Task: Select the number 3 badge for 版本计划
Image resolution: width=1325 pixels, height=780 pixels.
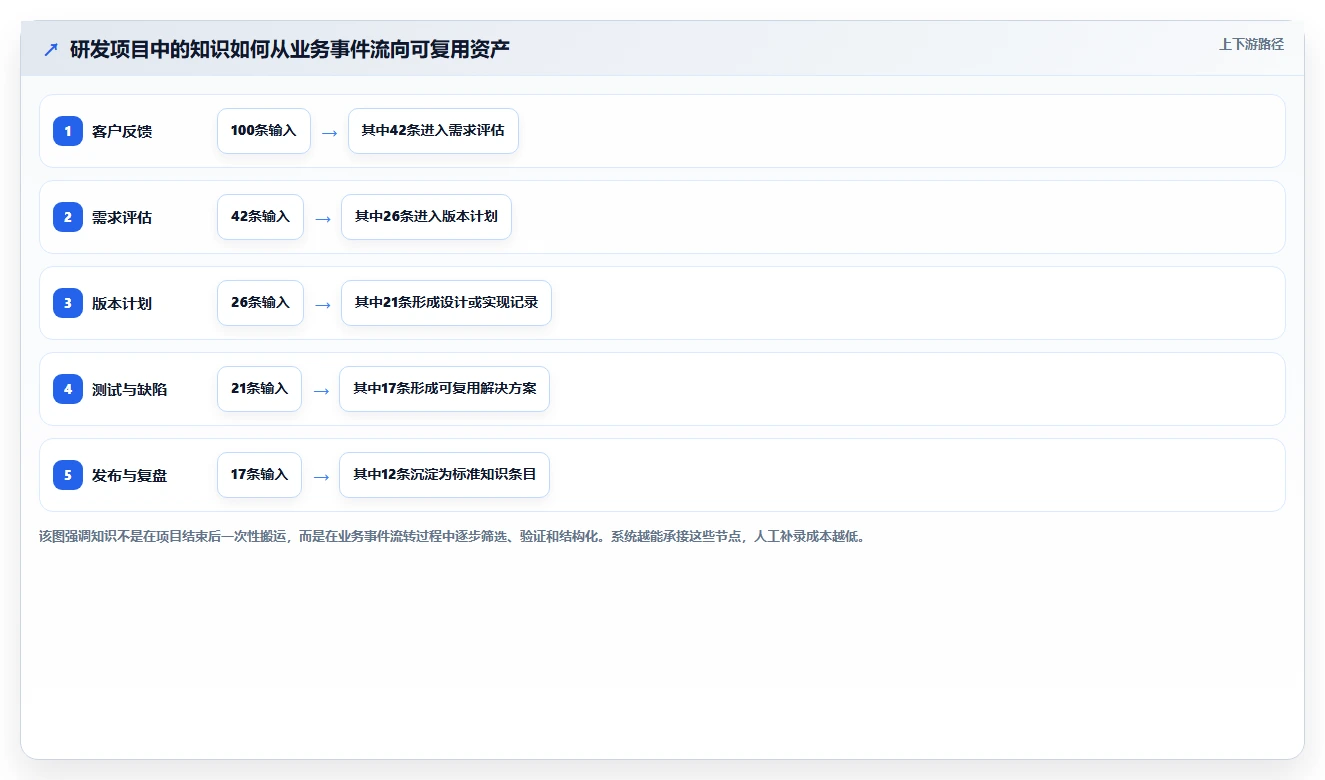Action: (x=68, y=303)
